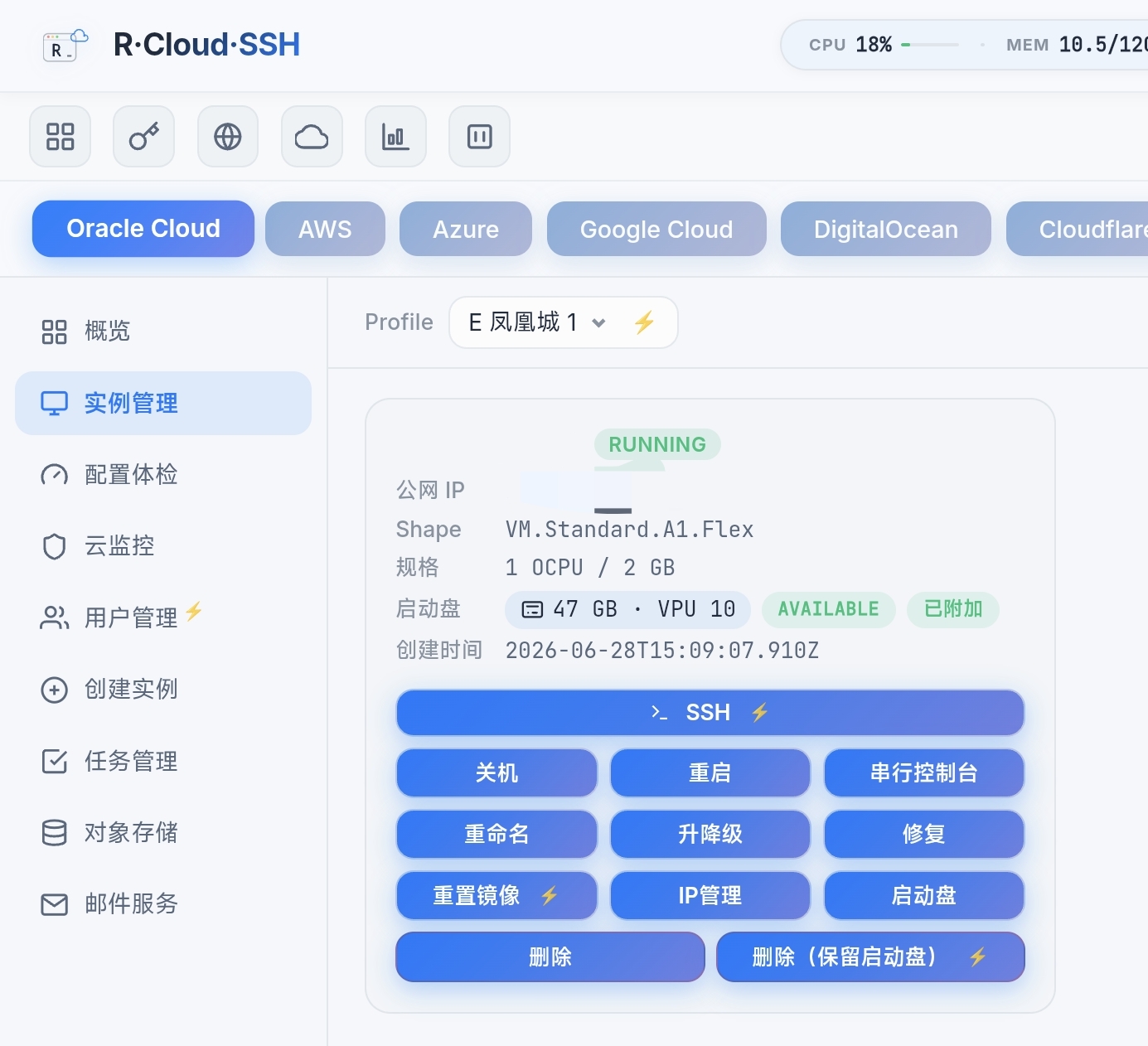Switch to the Azure tab
The height and width of the screenshot is (1046, 1148).
pyautogui.click(x=466, y=229)
